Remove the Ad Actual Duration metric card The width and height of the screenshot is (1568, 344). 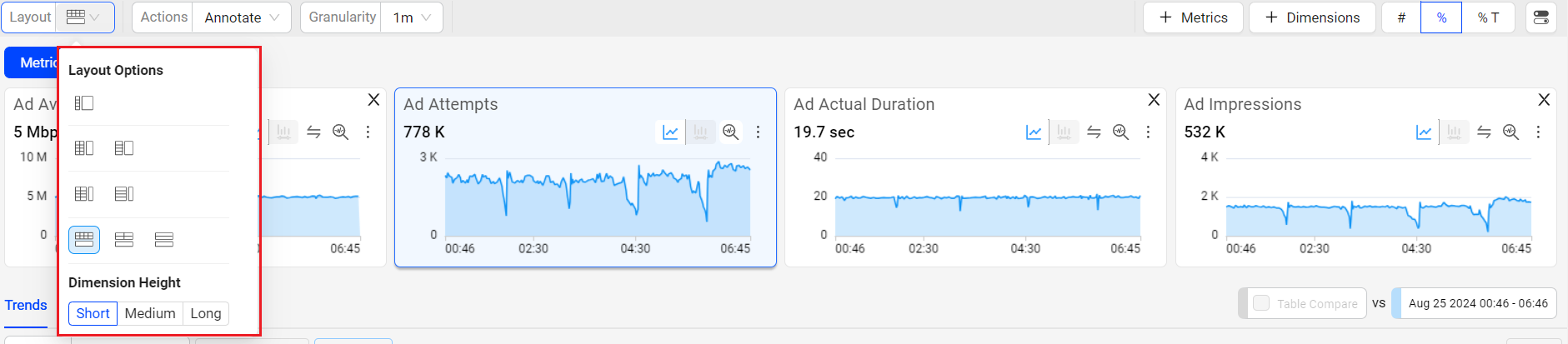(x=1154, y=100)
